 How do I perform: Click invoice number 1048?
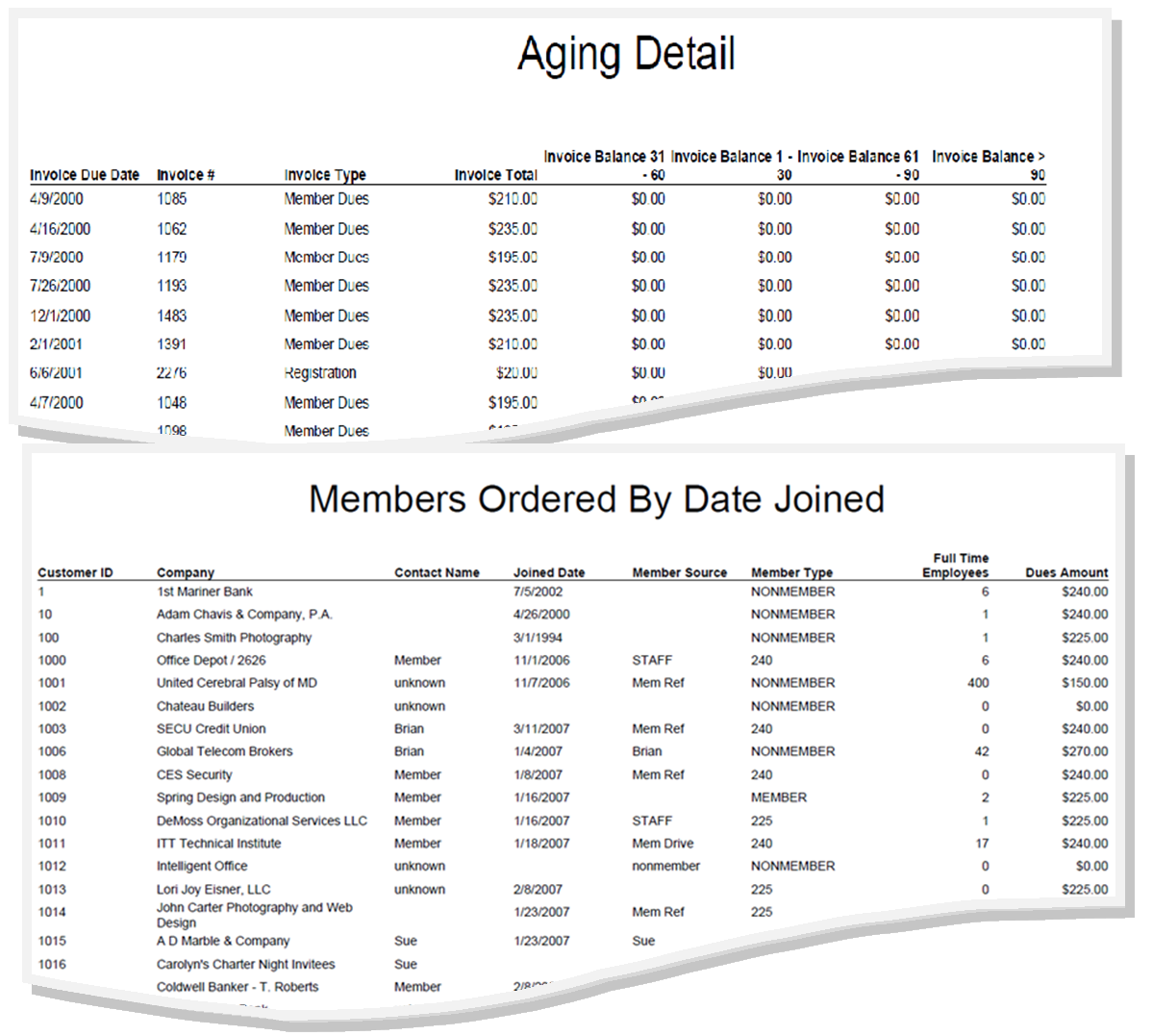[171, 402]
